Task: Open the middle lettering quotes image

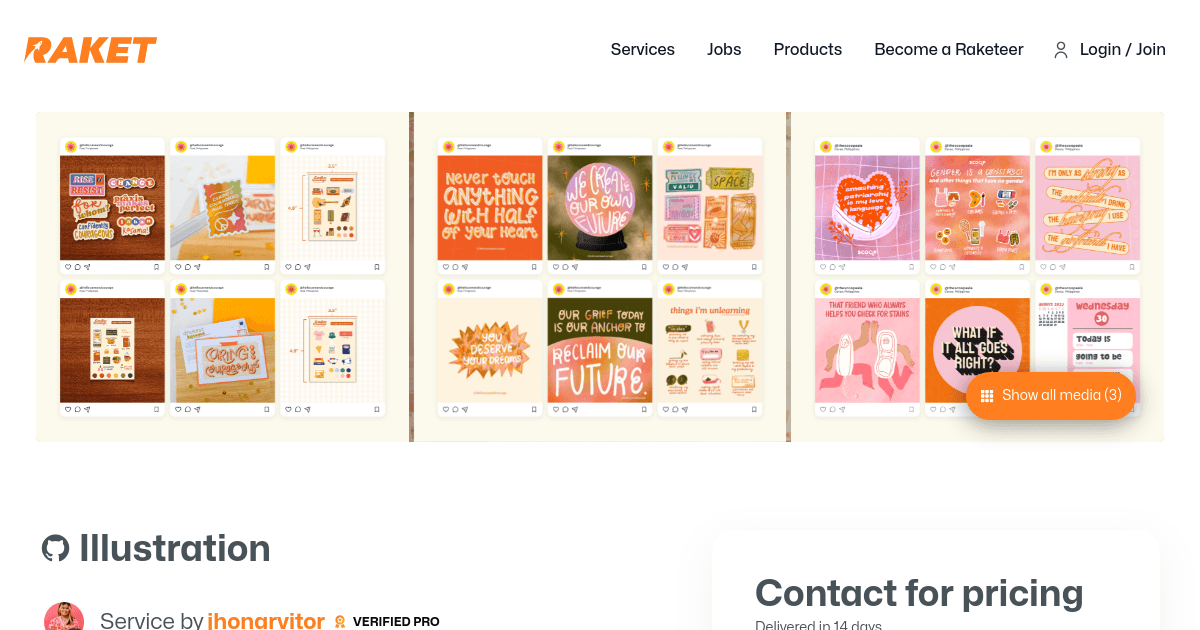Action: tap(600, 277)
